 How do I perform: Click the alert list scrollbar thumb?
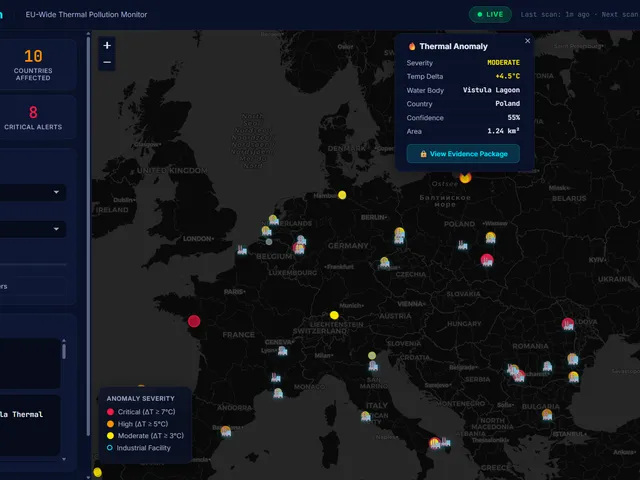pos(64,351)
